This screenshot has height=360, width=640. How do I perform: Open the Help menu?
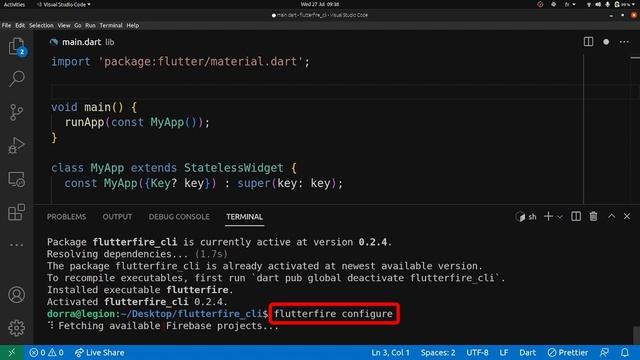(x=133, y=25)
